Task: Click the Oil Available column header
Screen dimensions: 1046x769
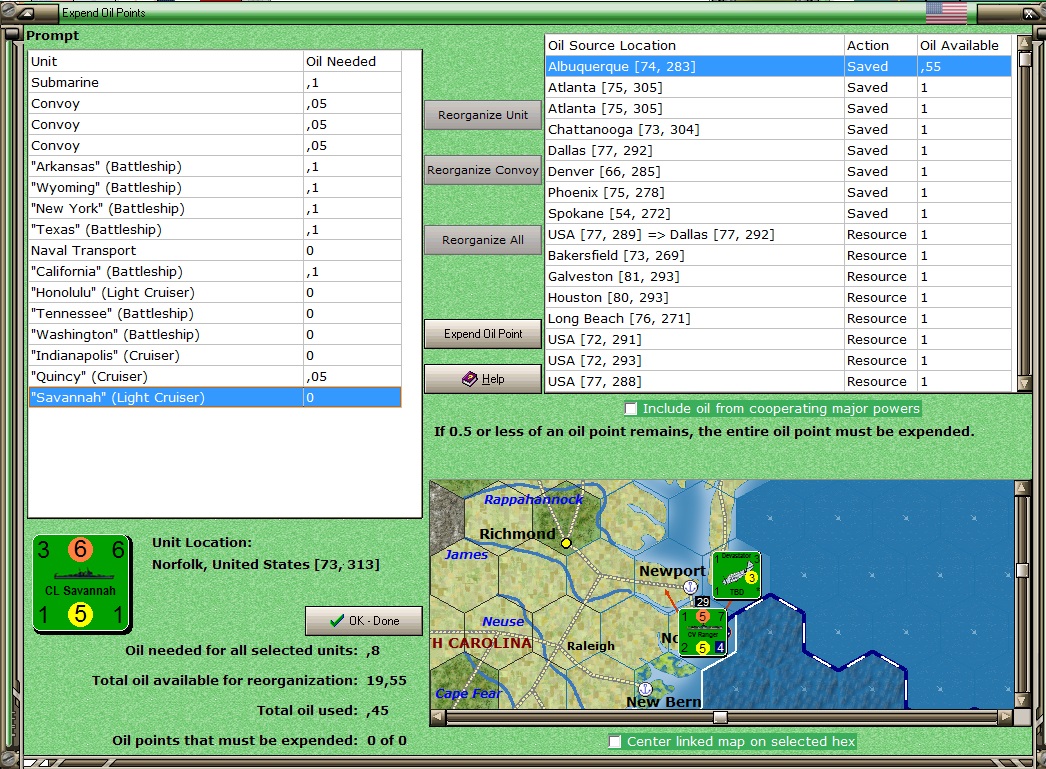Action: [964, 45]
